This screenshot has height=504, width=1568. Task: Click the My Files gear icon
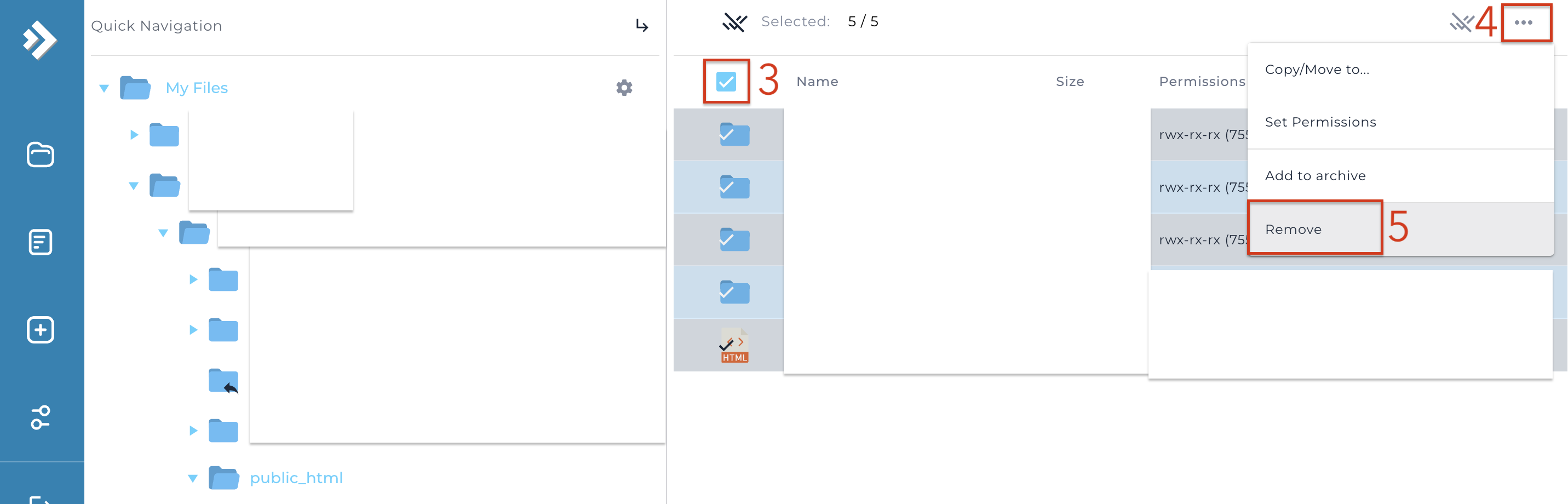[x=624, y=88]
